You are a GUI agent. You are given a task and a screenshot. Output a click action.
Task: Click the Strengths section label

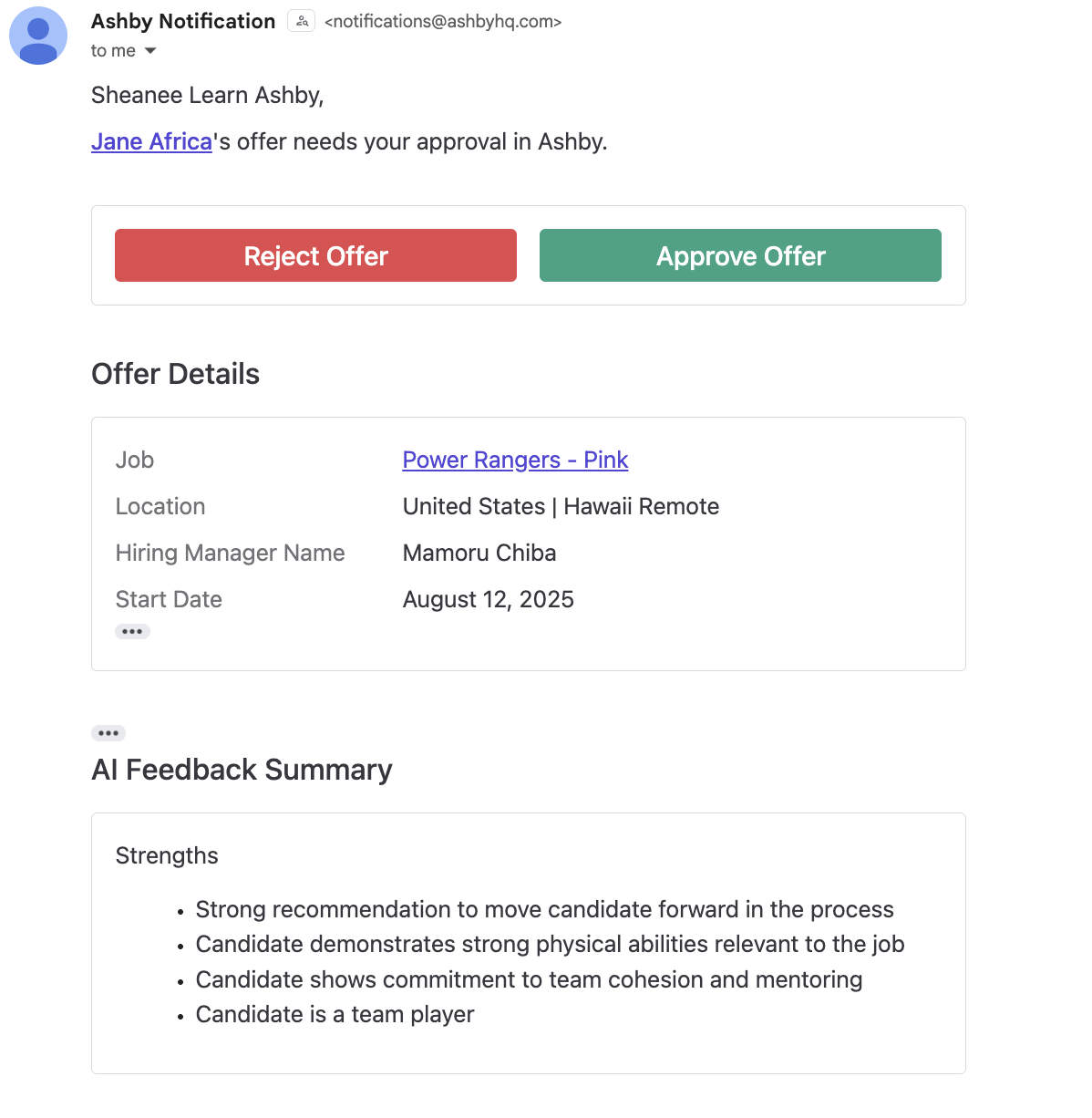[167, 855]
